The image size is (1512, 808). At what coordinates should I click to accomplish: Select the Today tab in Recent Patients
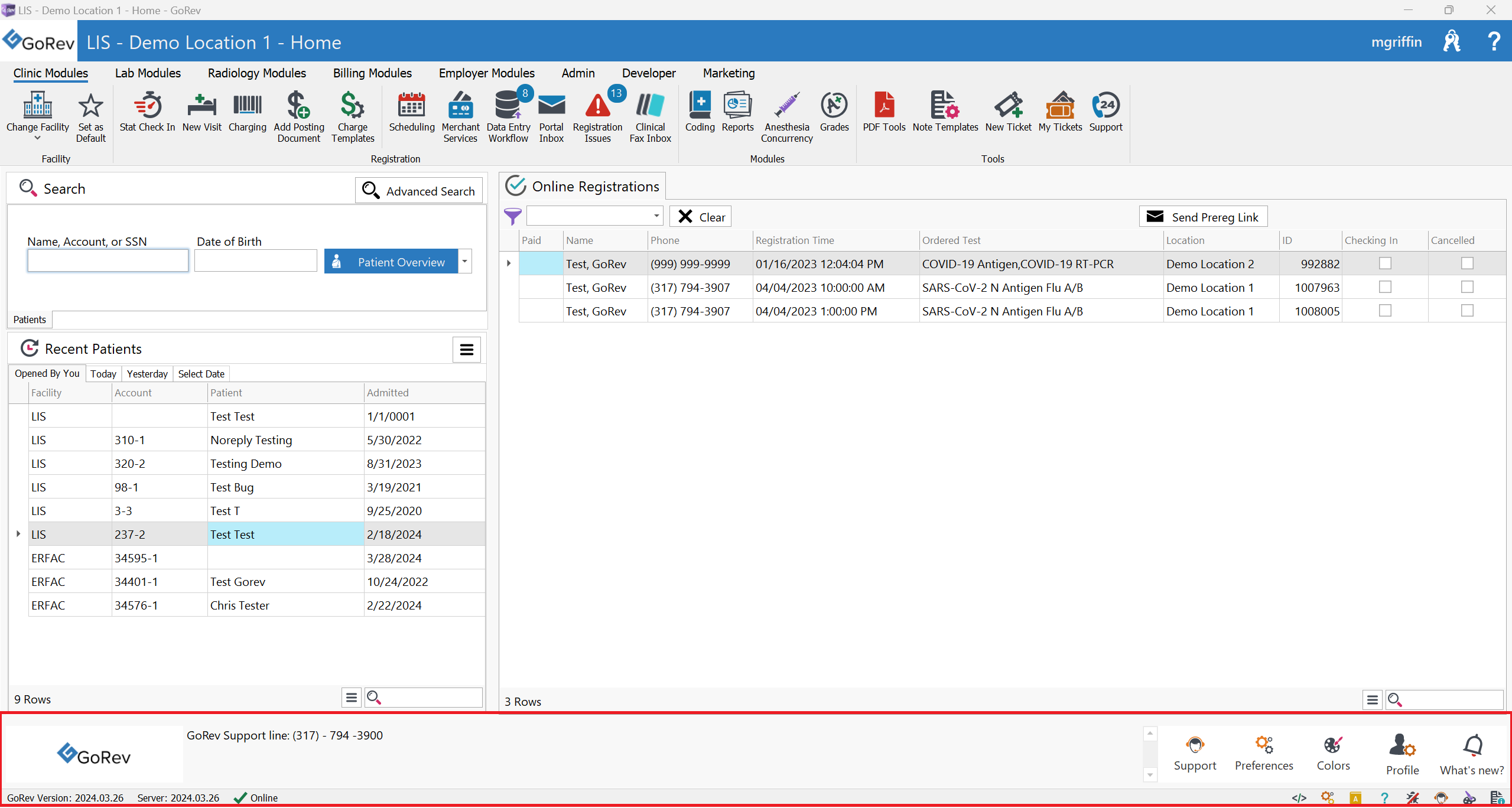click(103, 374)
